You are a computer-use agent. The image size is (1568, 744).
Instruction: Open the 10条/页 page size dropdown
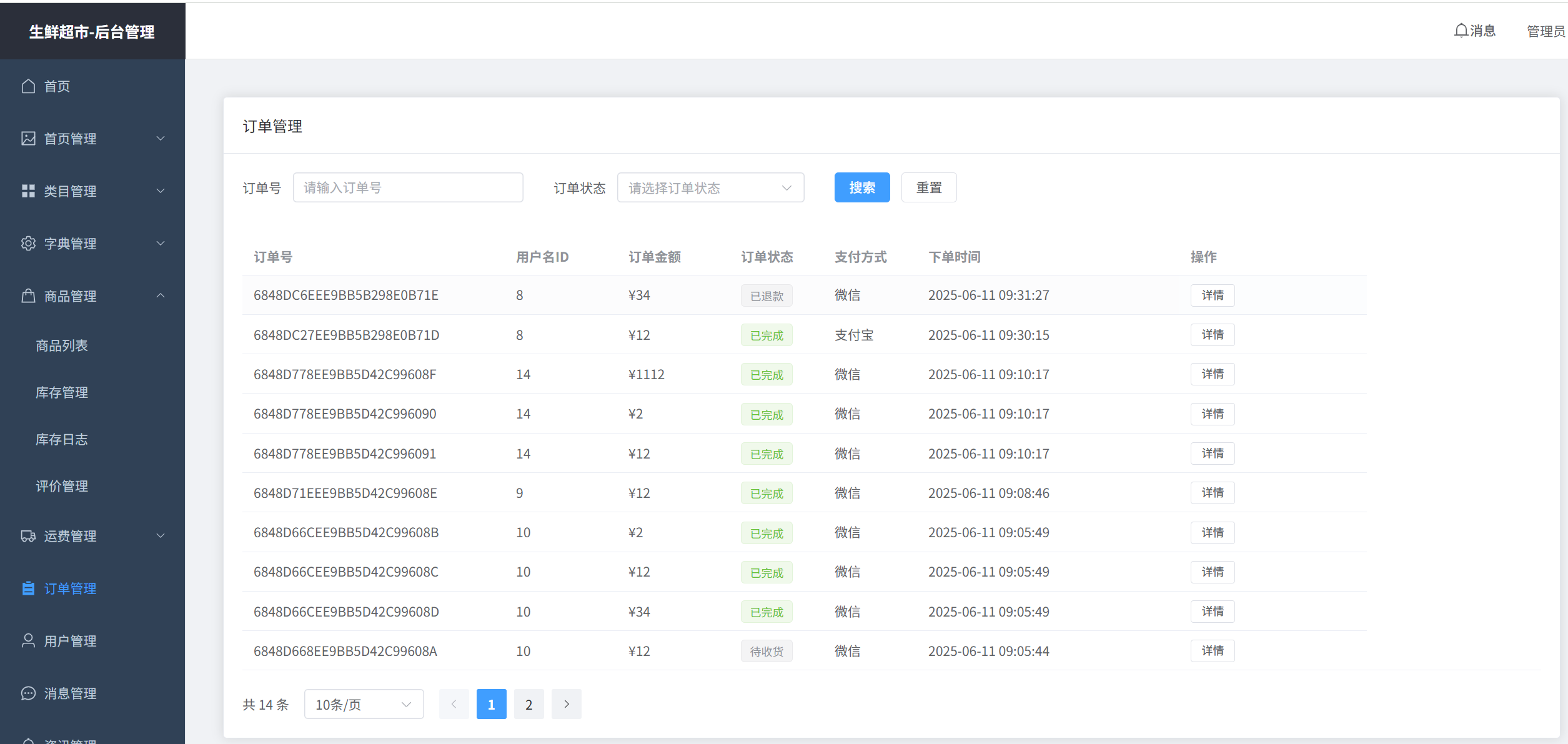click(364, 705)
